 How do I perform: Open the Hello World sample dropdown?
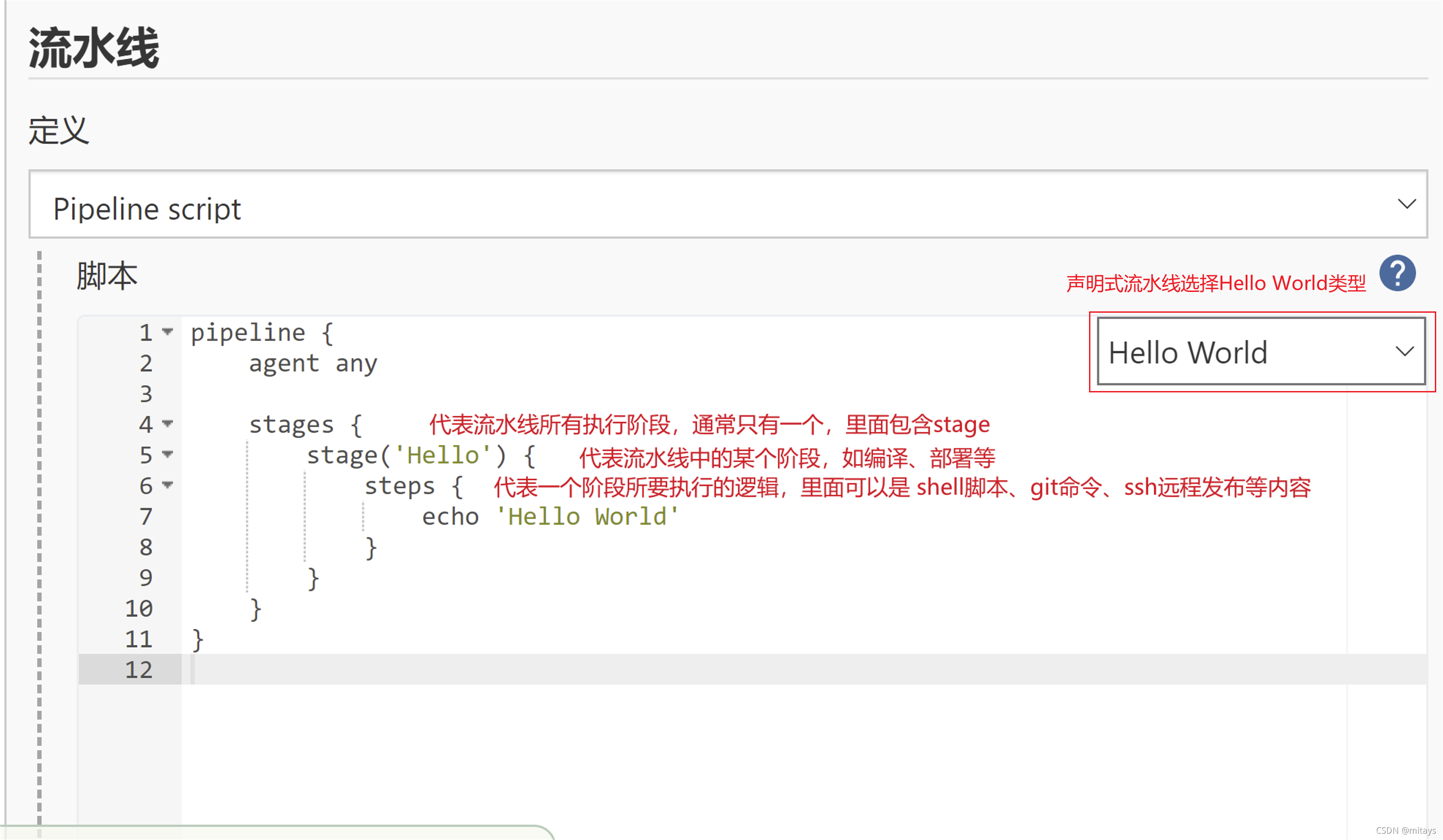tap(1260, 352)
